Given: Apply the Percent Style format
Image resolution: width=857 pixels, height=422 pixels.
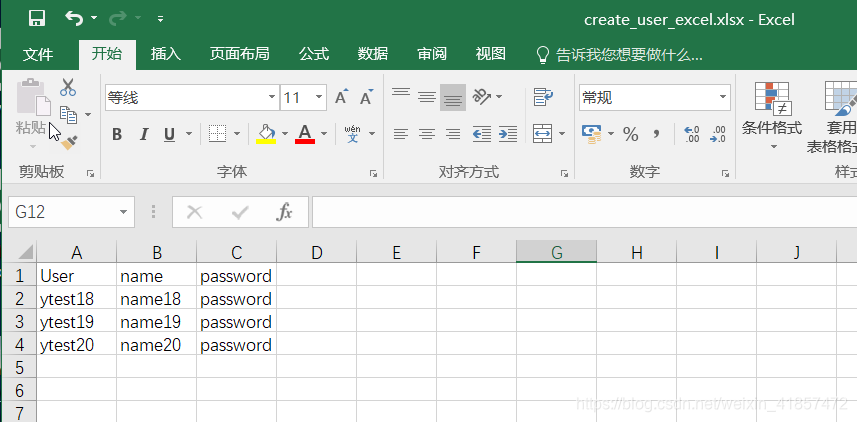Looking at the screenshot, I should pos(631,134).
